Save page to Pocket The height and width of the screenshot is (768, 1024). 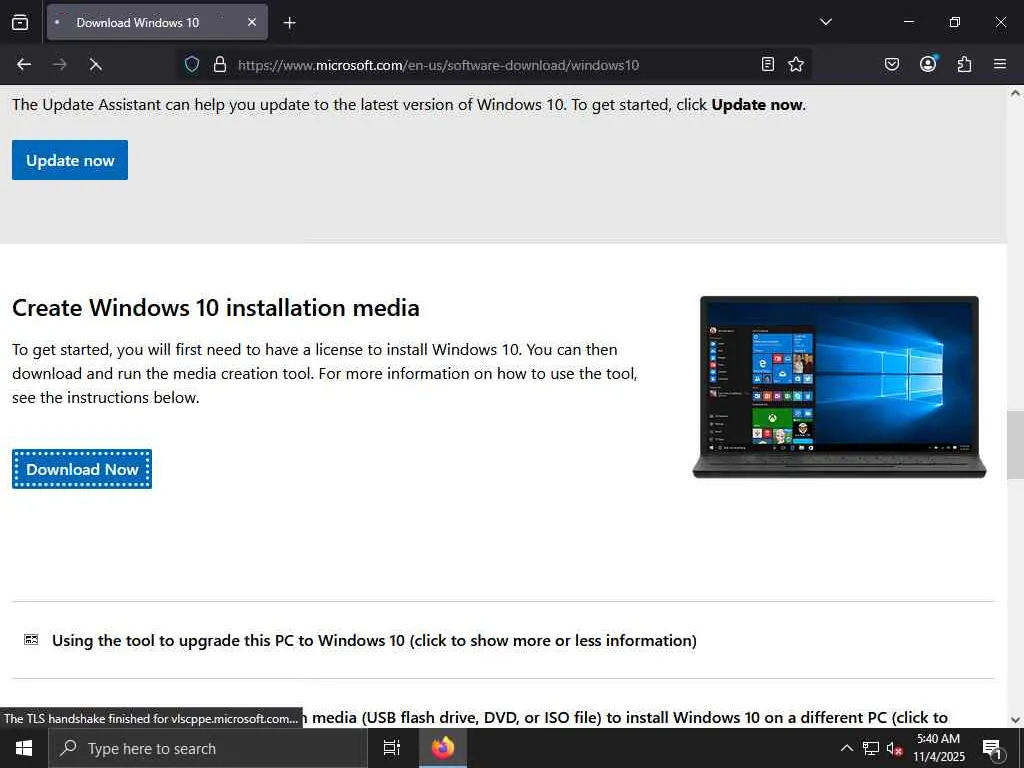click(891, 64)
